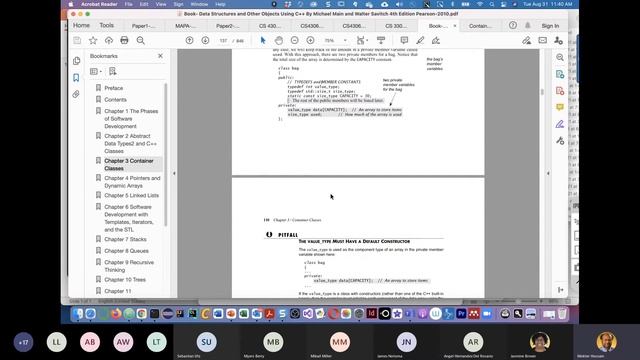The width and height of the screenshot is (640, 360).
Task: Click the bookmarks panel vertical scrollbar
Action: click(x=166, y=154)
